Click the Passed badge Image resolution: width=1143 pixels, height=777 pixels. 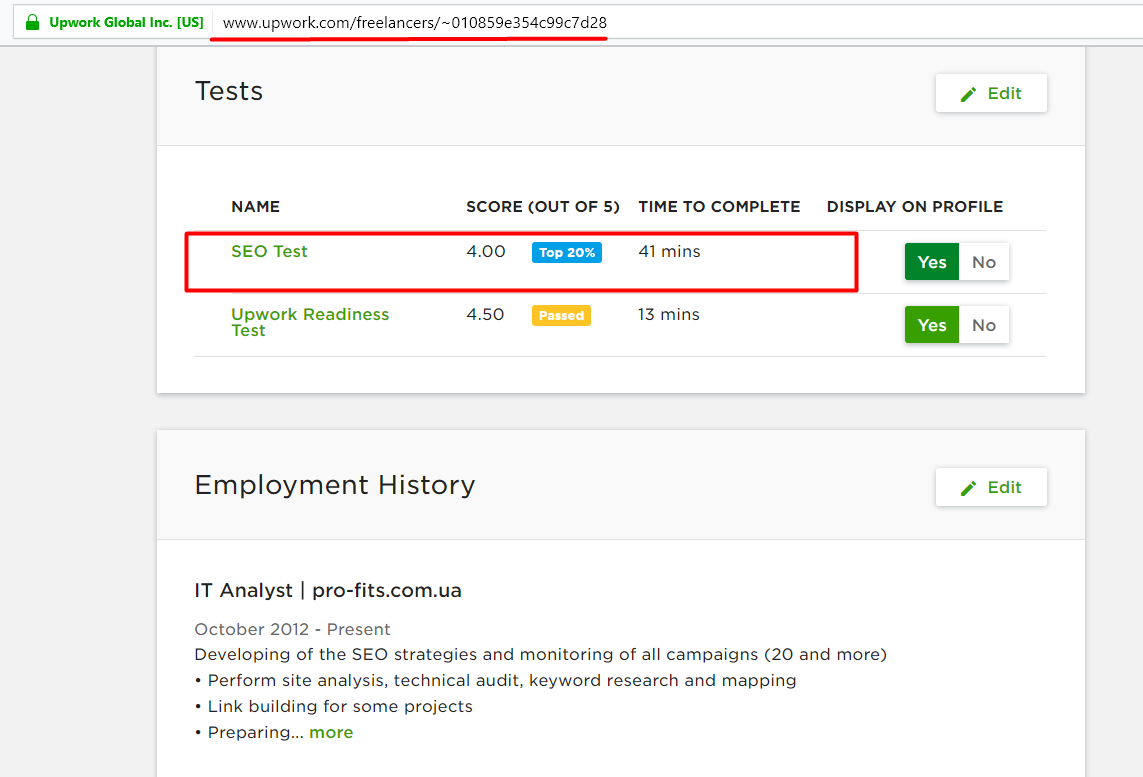(x=561, y=316)
